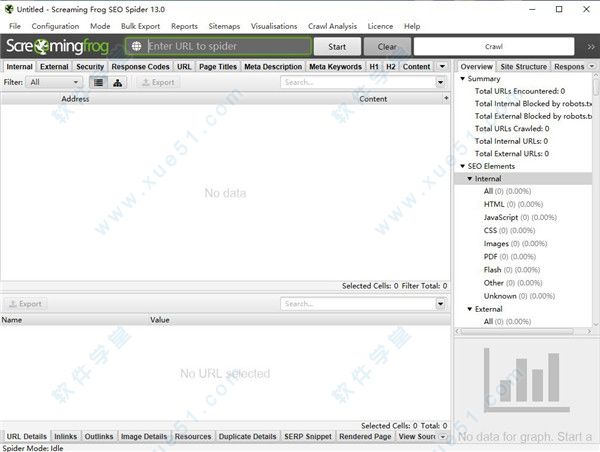Image resolution: width=600 pixels, height=452 pixels.
Task: Click the lower Search field
Action: click(x=359, y=304)
